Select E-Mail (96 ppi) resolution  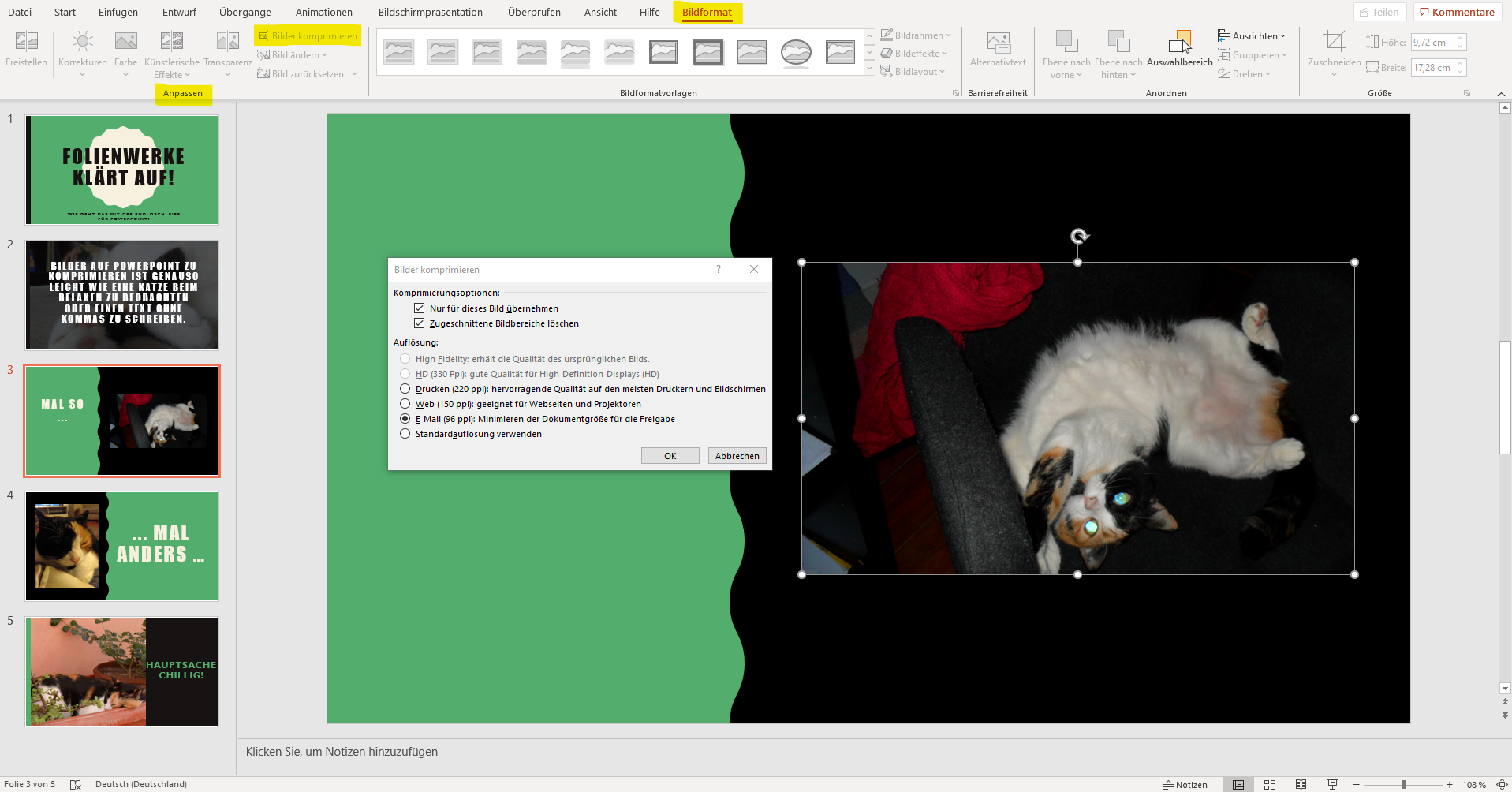405,419
